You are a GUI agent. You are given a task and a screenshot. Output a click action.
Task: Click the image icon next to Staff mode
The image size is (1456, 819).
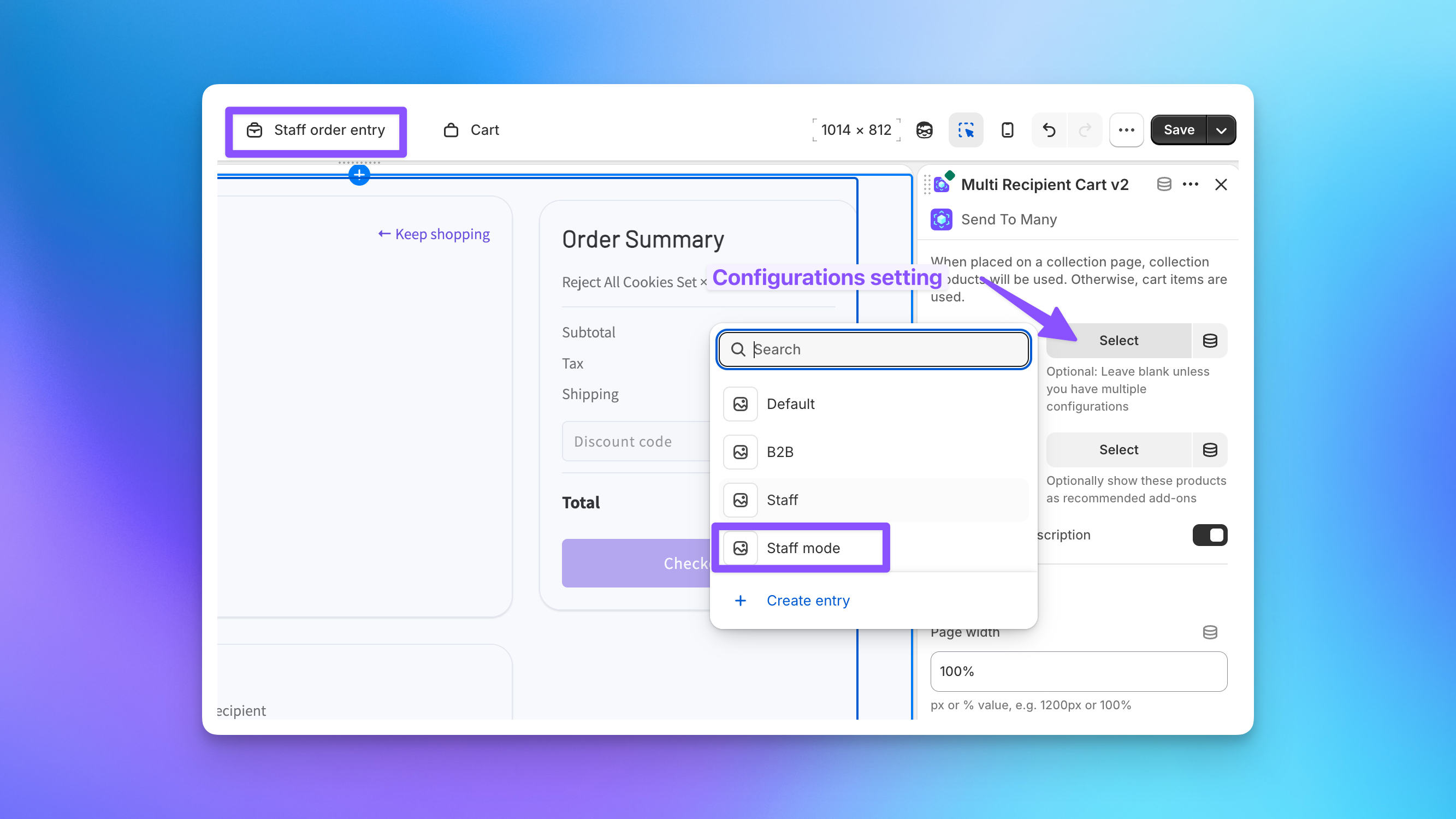(741, 548)
